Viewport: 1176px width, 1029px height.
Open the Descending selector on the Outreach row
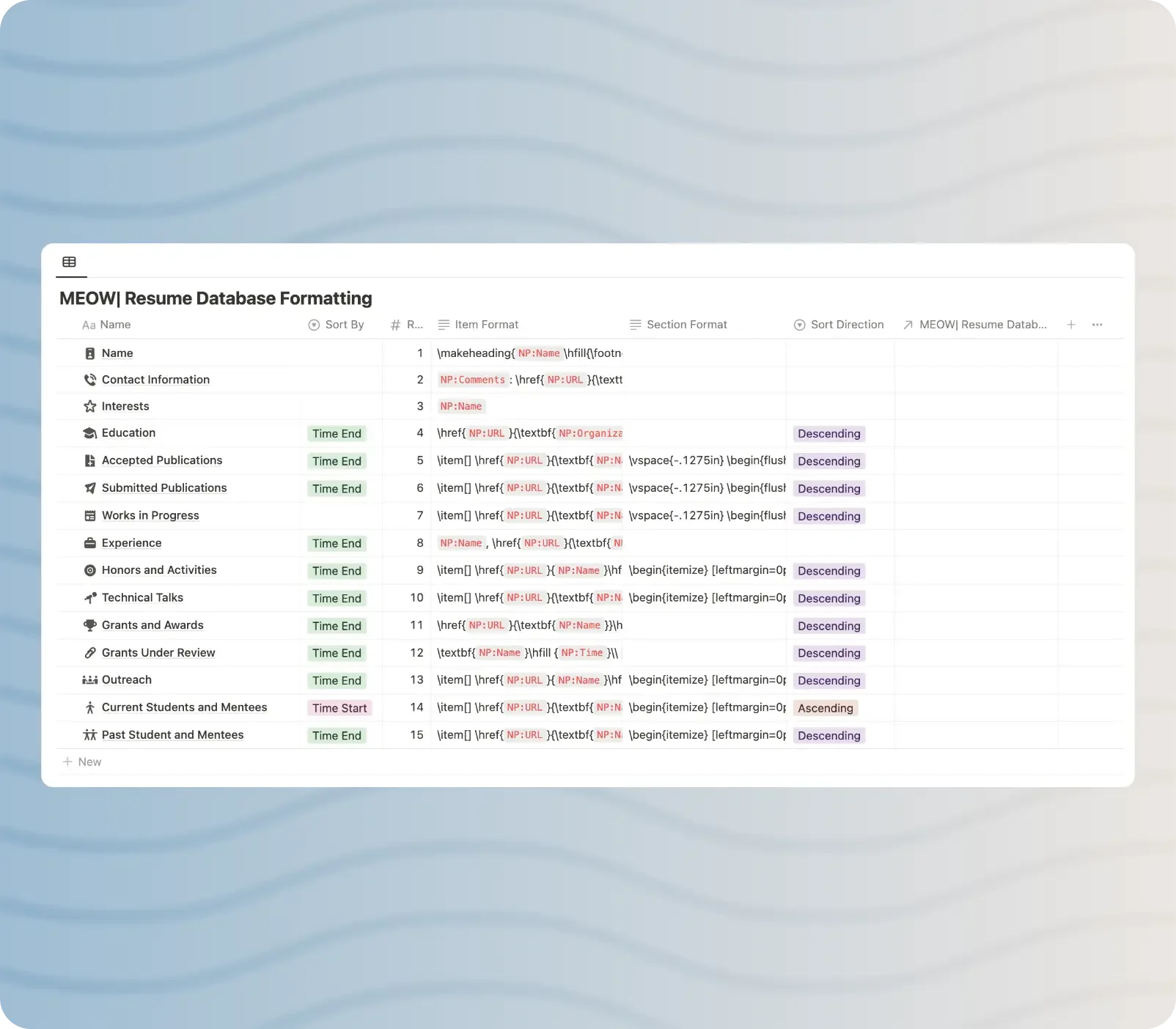(x=828, y=680)
